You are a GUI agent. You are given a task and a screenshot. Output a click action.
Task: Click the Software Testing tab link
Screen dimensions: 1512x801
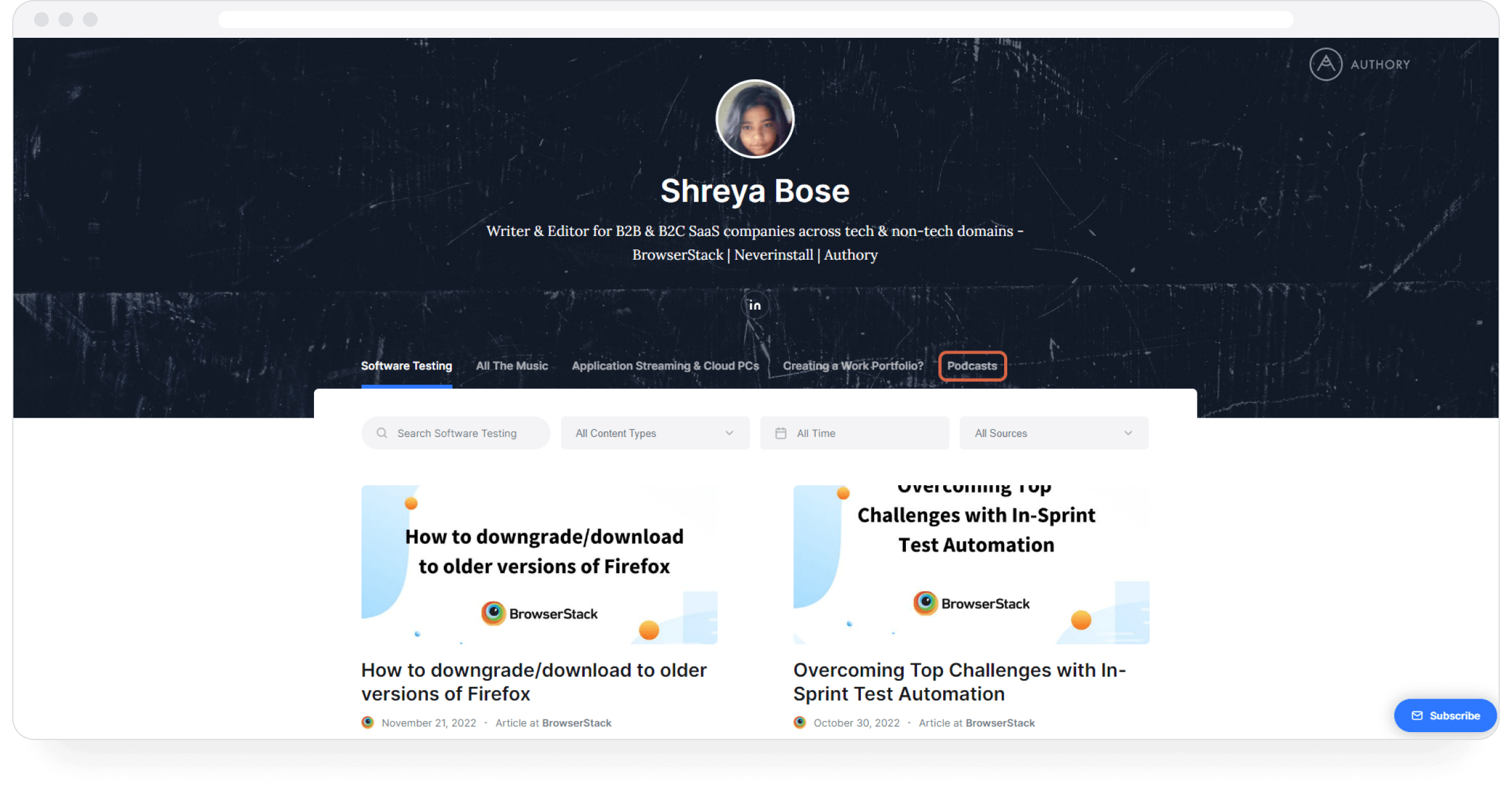(x=406, y=365)
